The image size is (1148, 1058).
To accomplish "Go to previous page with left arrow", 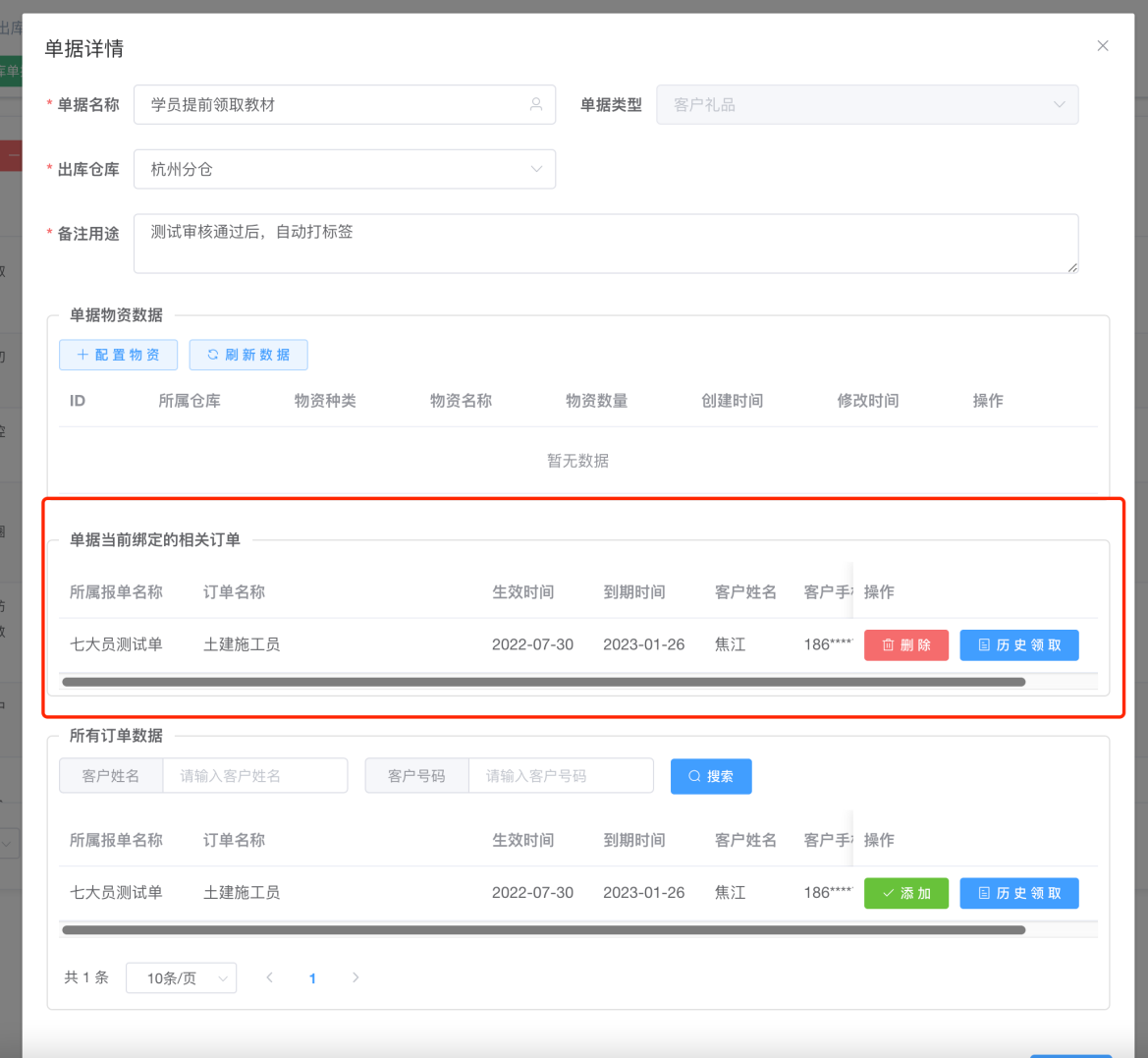I will coord(269,977).
